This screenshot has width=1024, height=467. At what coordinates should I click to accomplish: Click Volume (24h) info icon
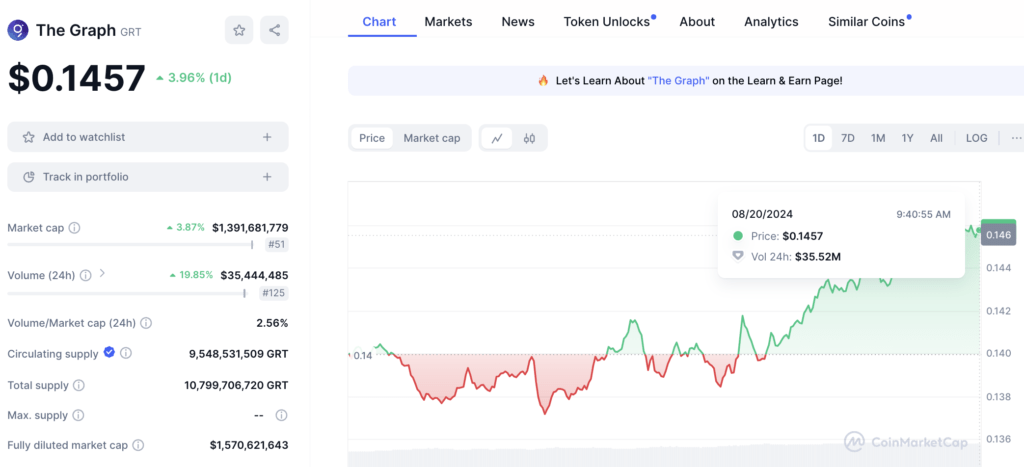tap(86, 276)
